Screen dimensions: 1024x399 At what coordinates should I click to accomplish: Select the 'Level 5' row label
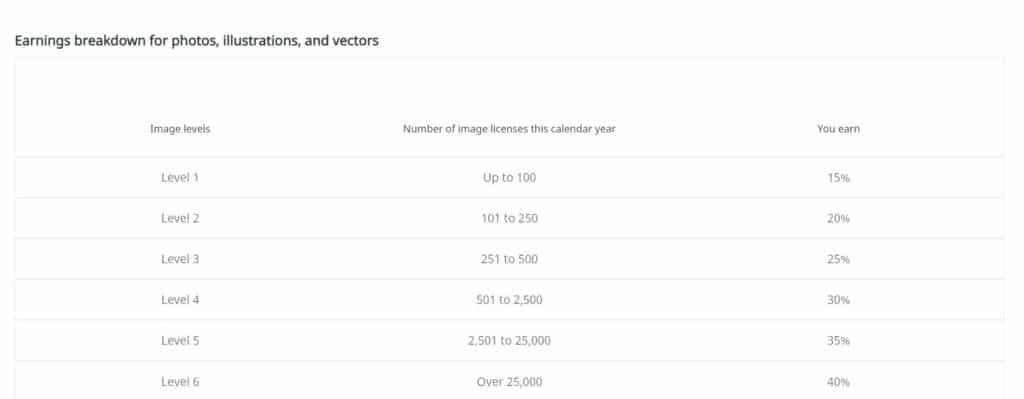180,341
